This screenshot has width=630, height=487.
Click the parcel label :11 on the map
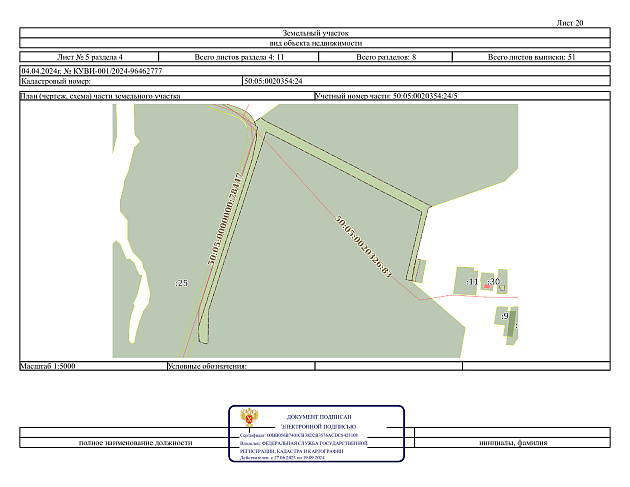472,283
